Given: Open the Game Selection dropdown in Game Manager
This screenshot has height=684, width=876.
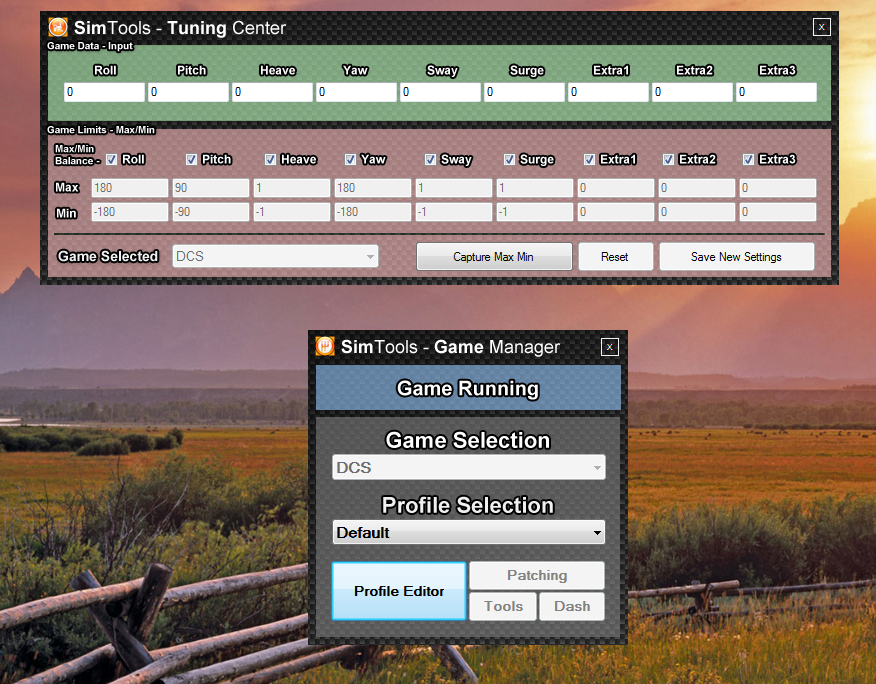Looking at the screenshot, I should click(469, 467).
